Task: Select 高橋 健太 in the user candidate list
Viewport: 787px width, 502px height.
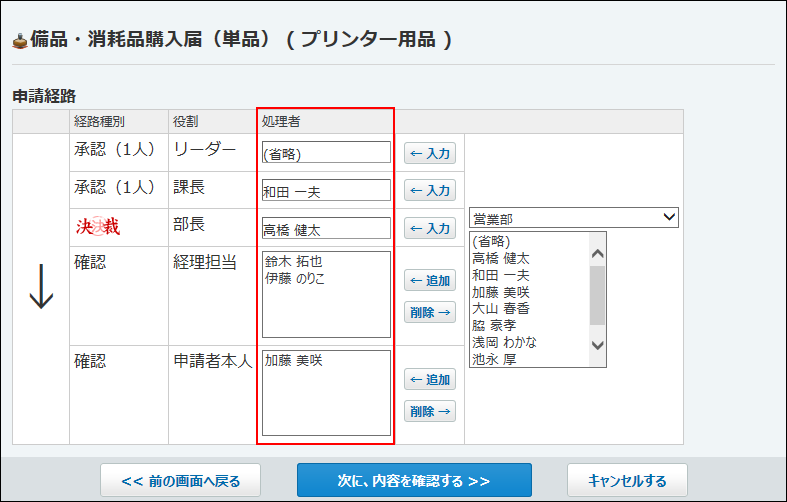Action: [501, 258]
